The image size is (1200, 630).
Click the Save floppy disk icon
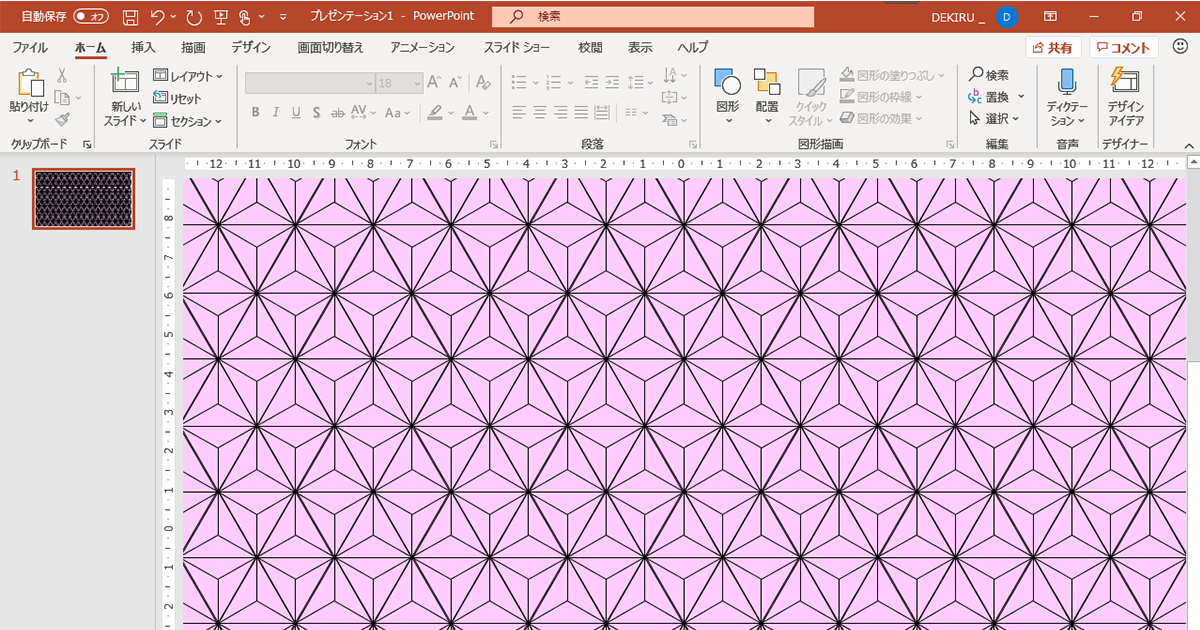click(130, 16)
